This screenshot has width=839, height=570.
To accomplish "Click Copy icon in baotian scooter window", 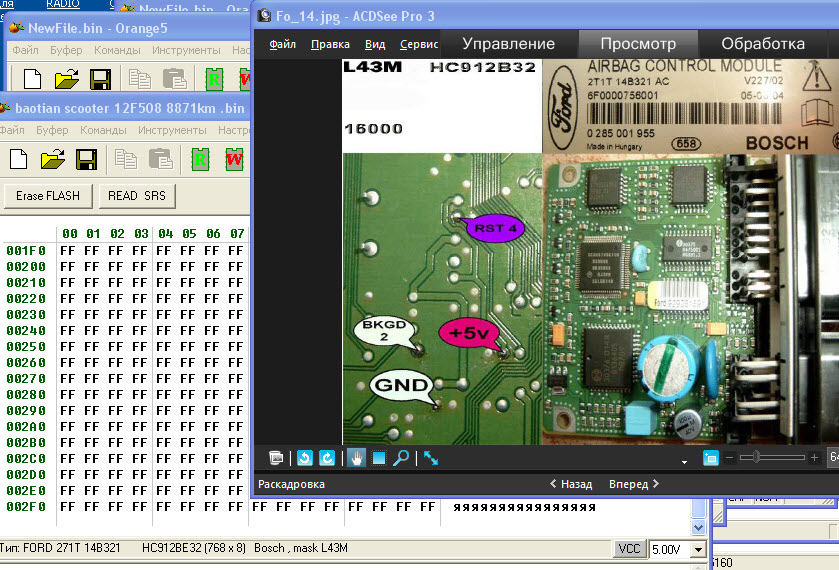I will 126,159.
